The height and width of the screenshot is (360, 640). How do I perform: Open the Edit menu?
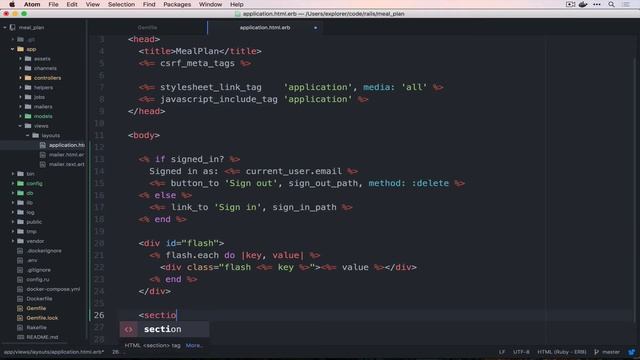coord(72,4)
